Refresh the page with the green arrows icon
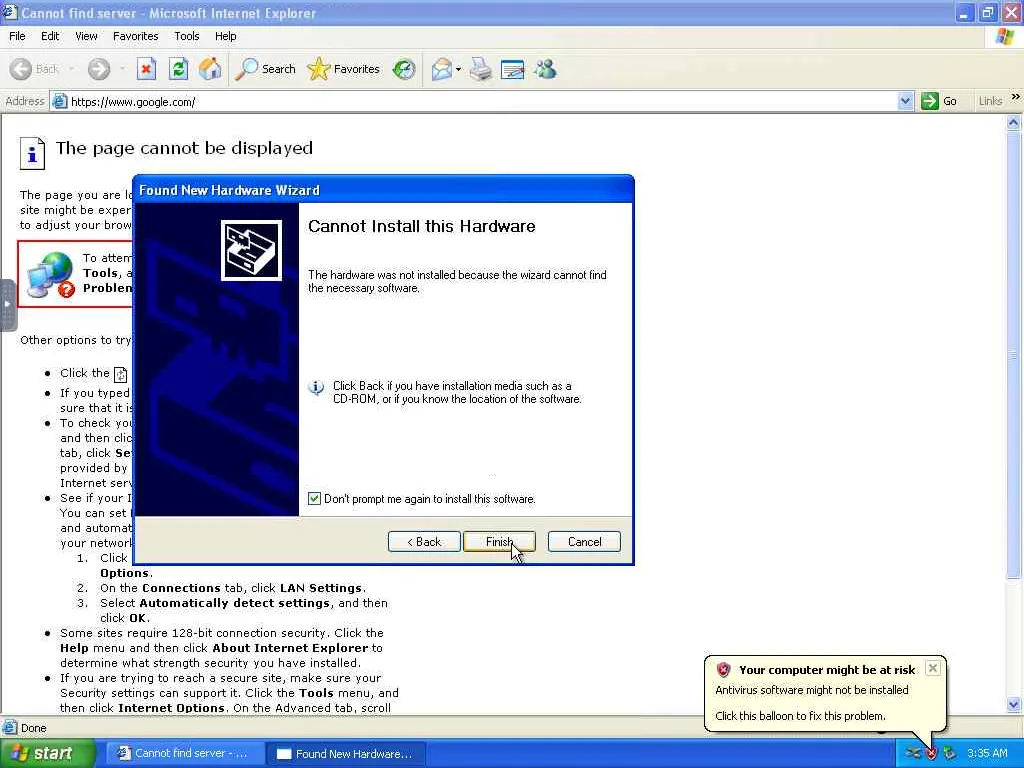 point(178,69)
